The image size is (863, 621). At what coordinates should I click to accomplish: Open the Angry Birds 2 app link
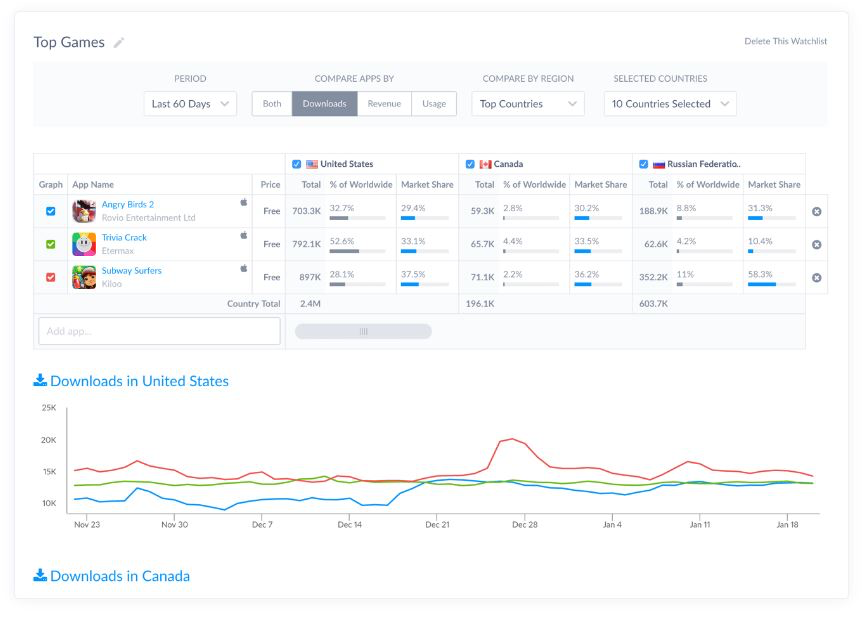[x=128, y=204]
